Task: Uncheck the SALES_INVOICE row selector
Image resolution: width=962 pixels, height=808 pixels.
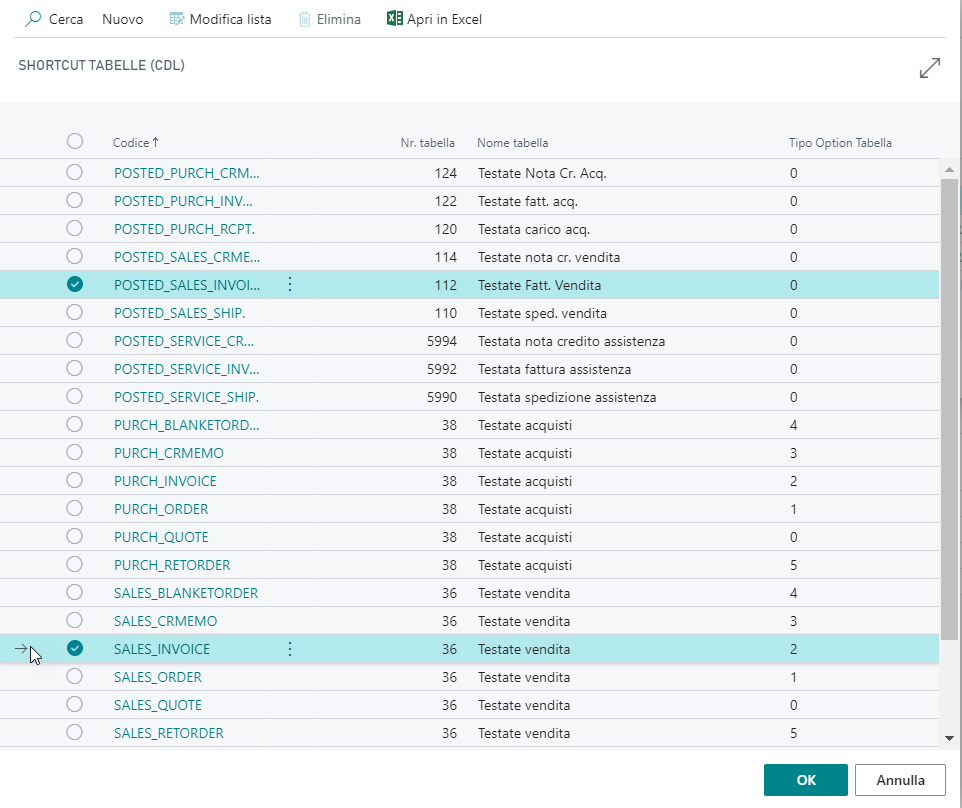Action: (74, 649)
